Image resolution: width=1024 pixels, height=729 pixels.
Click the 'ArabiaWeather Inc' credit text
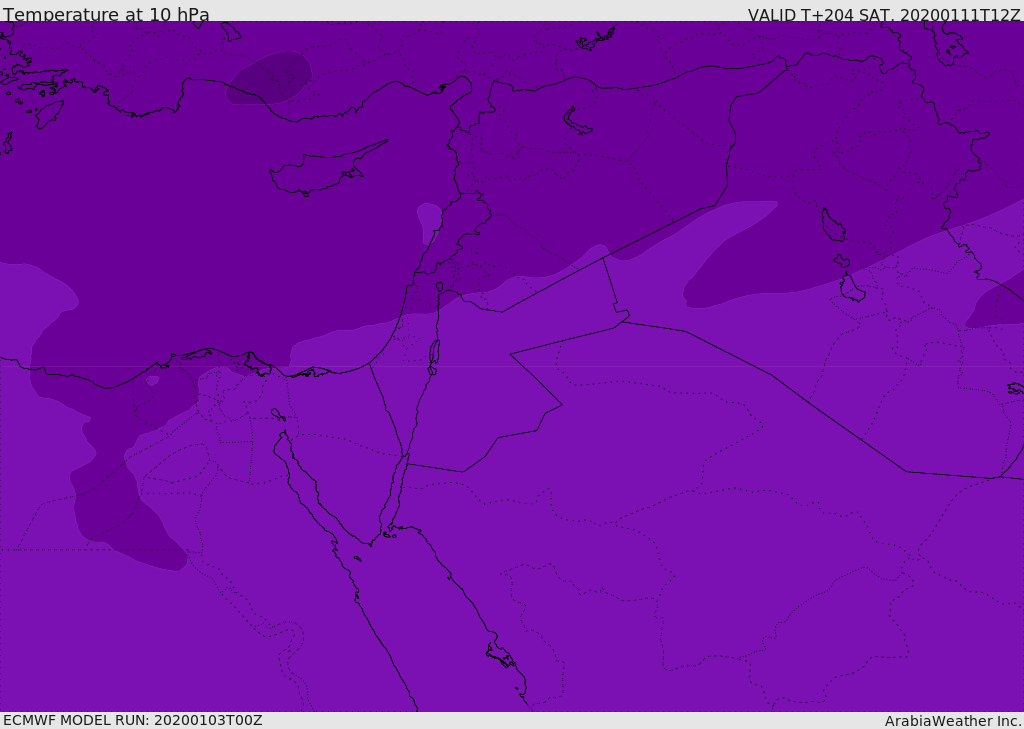pos(952,721)
